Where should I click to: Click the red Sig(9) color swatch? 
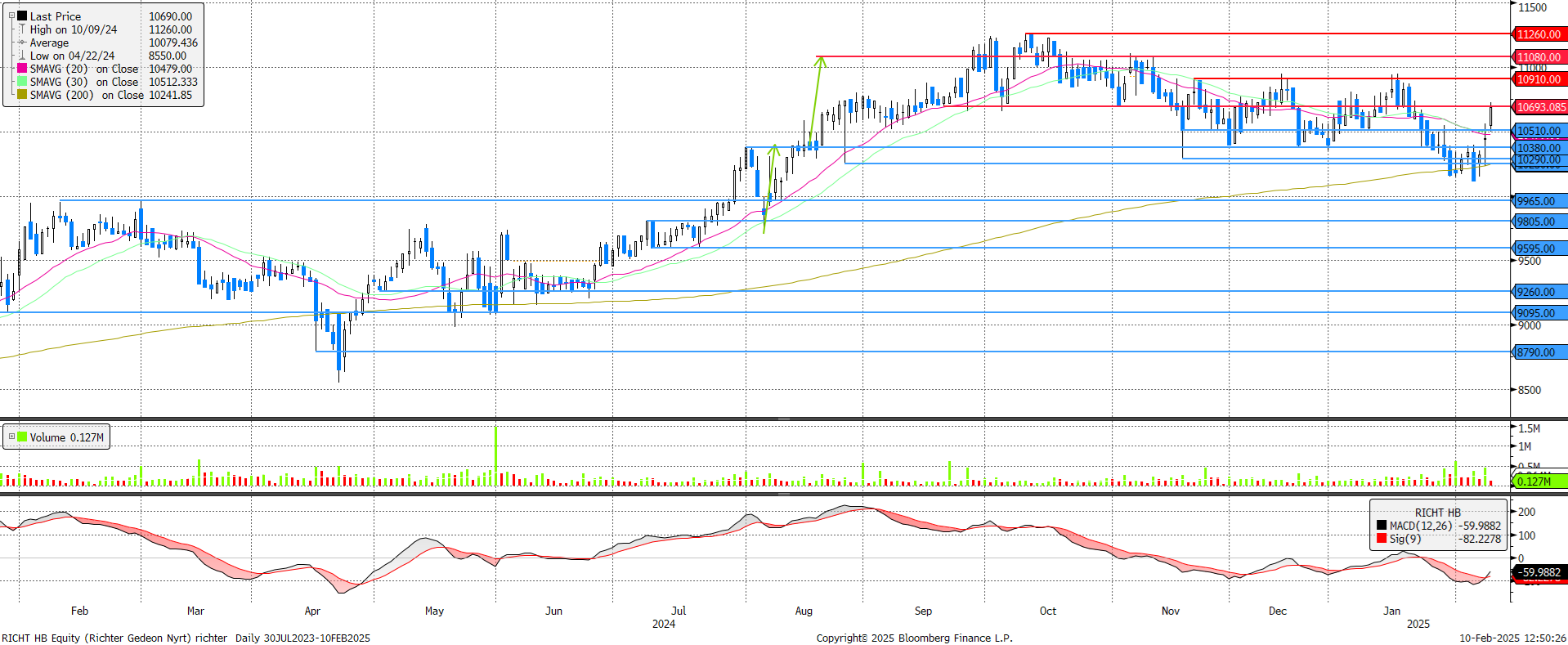pos(1382,539)
